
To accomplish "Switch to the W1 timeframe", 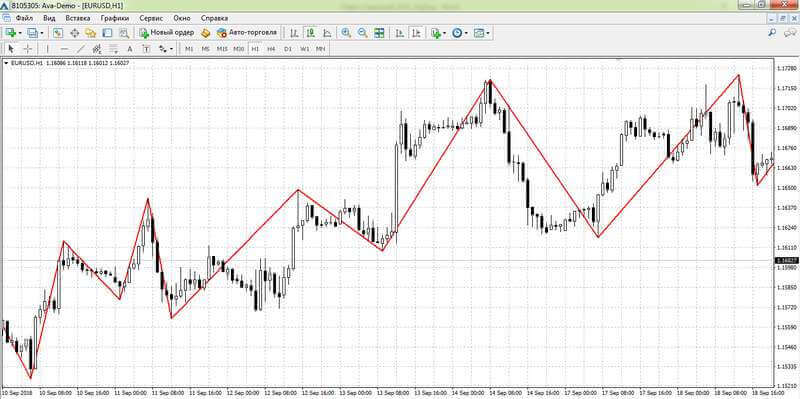I will [305, 49].
